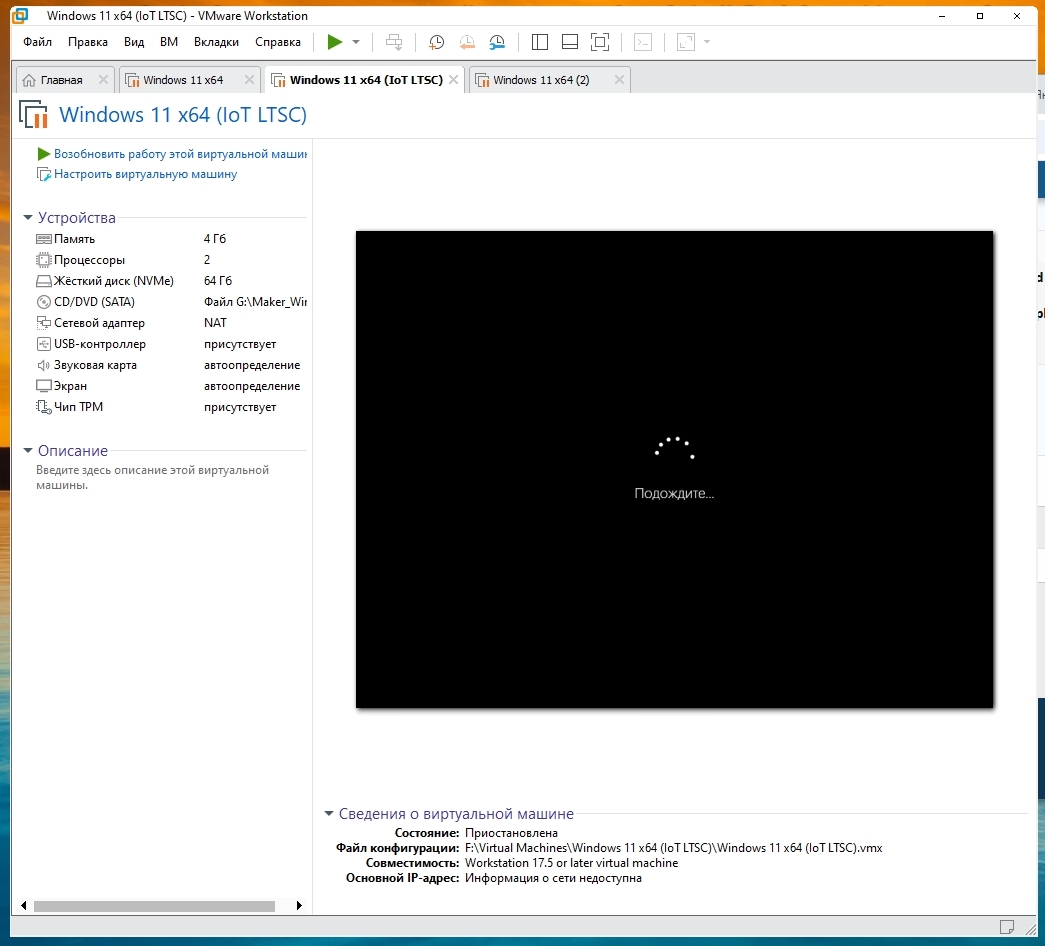Click the Чип TPM device icon
Viewport: 1045px width, 946px height.
[x=43, y=407]
